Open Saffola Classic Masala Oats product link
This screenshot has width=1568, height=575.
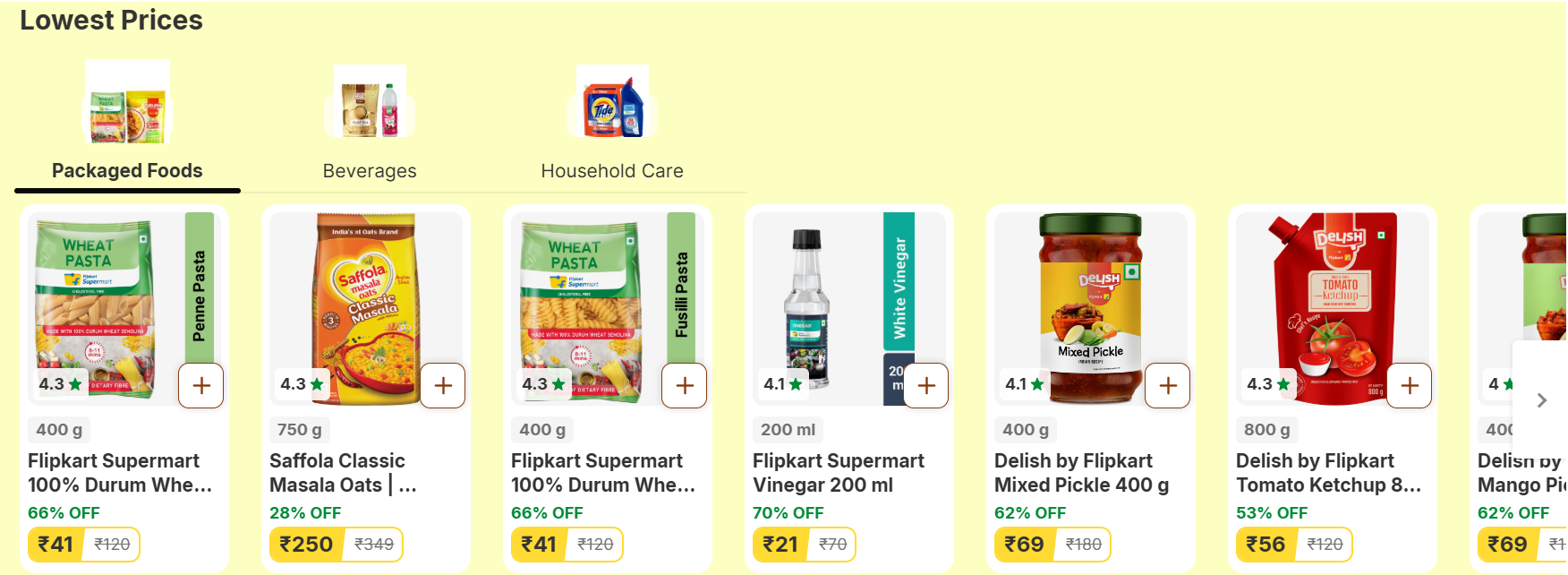(x=343, y=473)
